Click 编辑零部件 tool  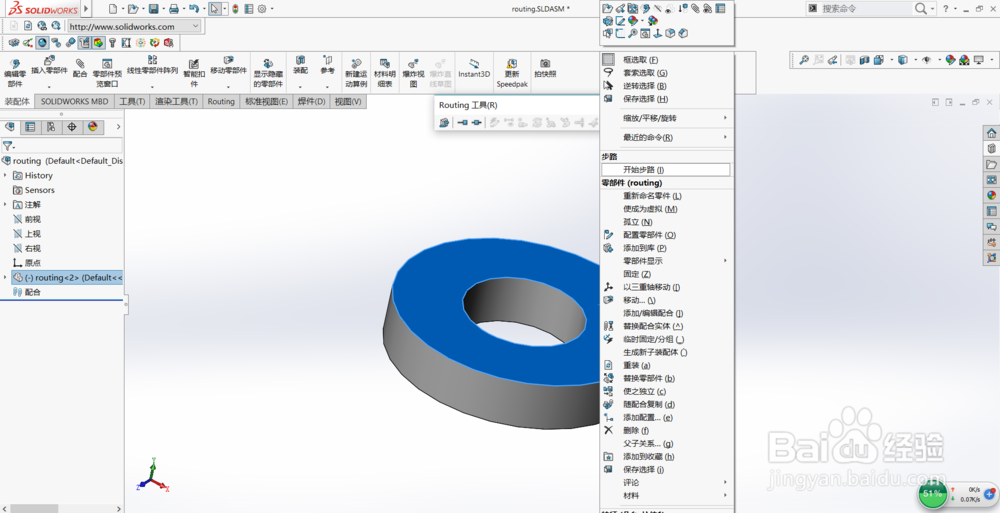pos(15,73)
